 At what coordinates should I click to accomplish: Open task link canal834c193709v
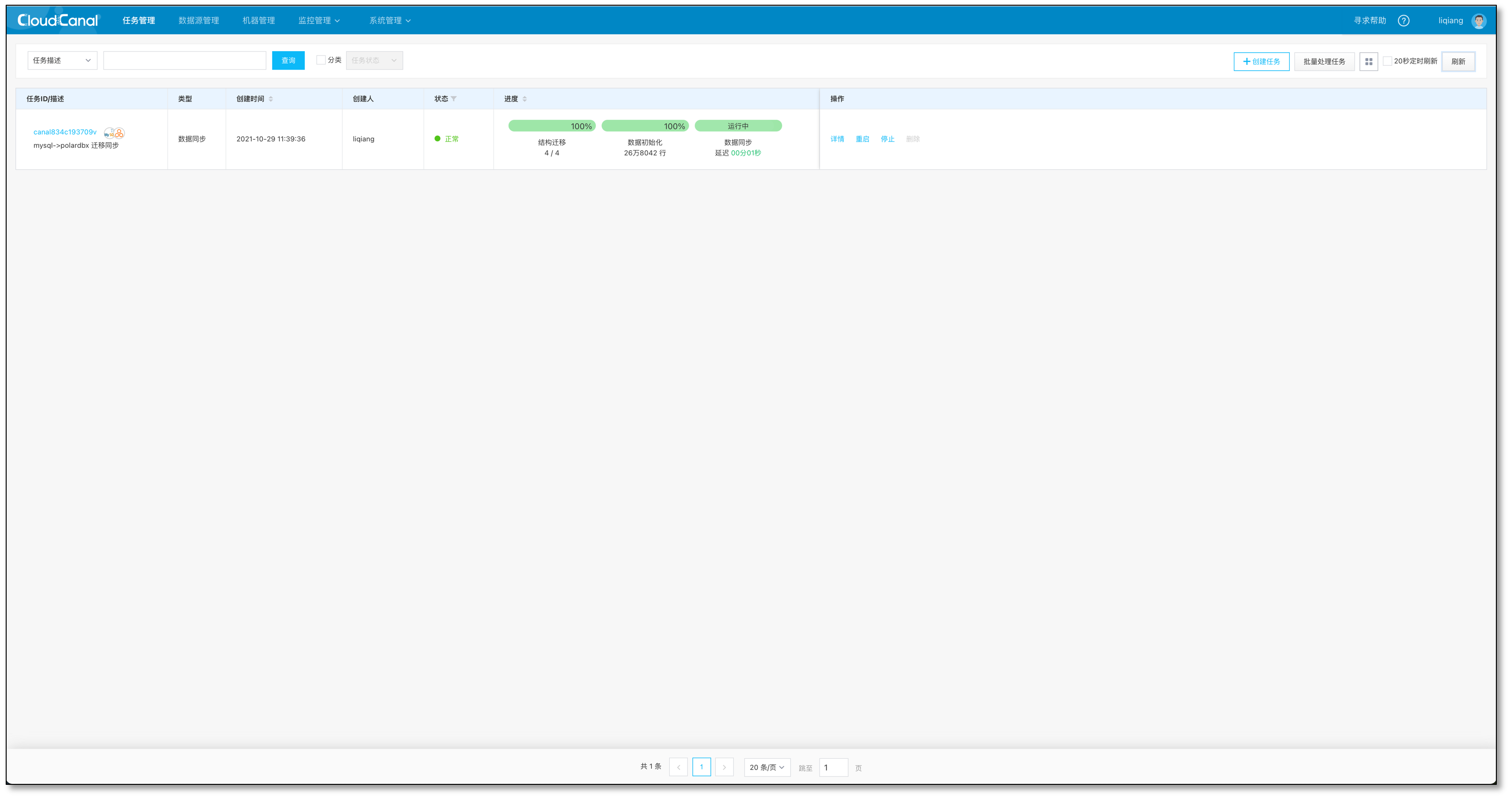(64, 132)
